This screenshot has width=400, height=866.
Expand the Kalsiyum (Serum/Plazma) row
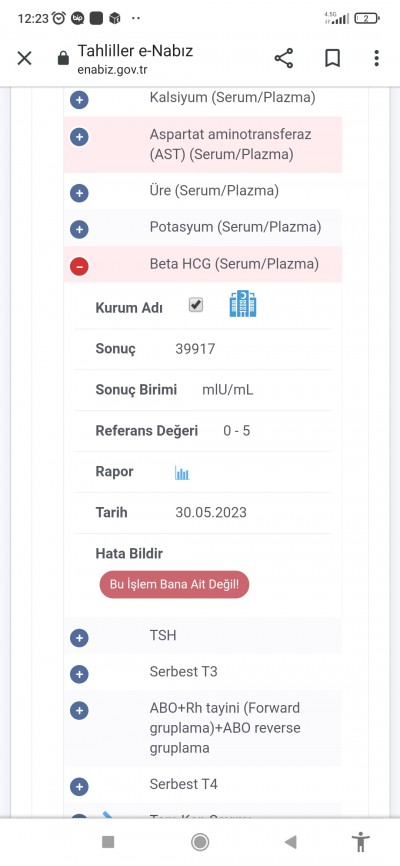coord(79,101)
